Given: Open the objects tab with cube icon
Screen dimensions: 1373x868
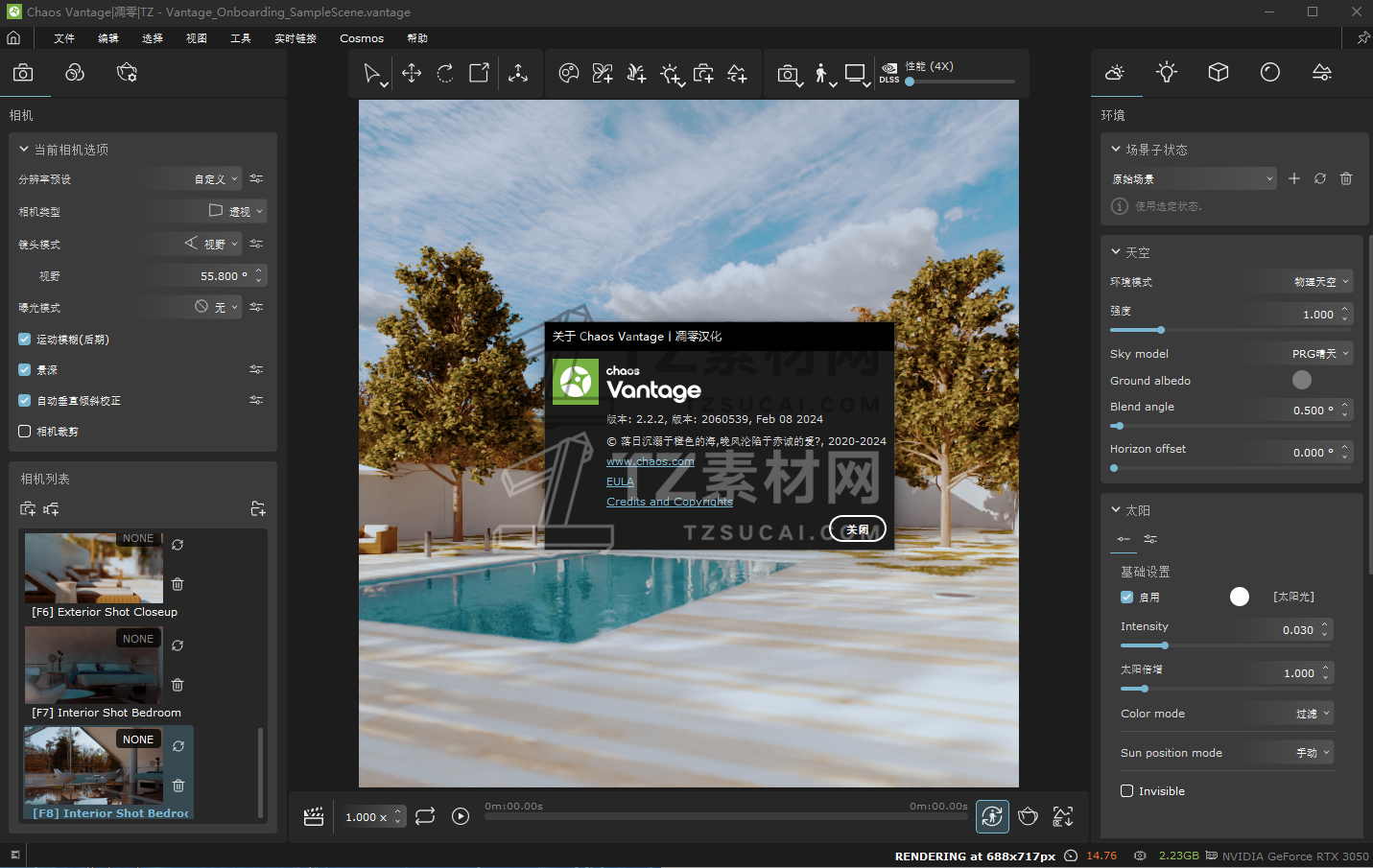Looking at the screenshot, I should click(x=1219, y=73).
